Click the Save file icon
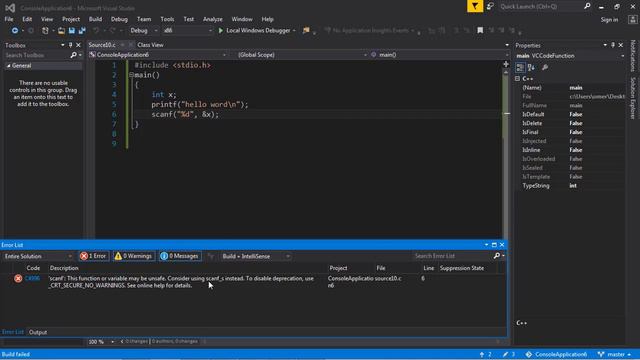 tap(72, 31)
